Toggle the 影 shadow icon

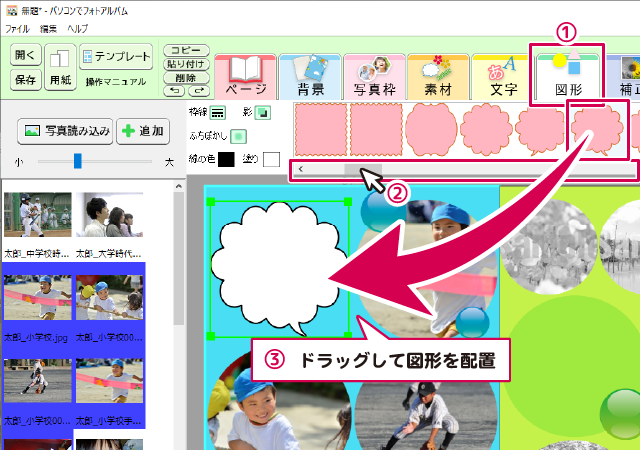262,113
